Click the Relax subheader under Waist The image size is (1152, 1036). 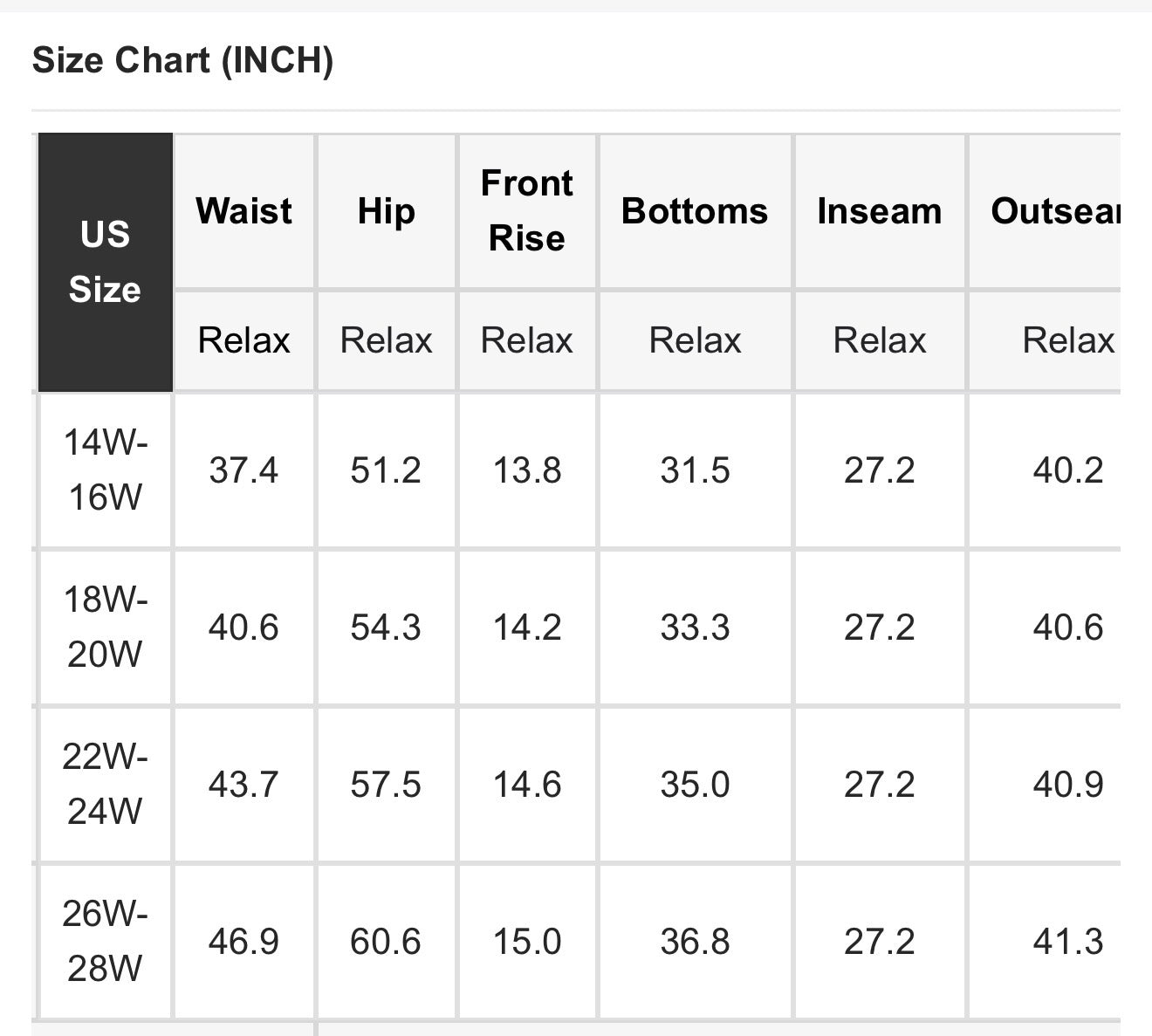pyautogui.click(x=243, y=340)
